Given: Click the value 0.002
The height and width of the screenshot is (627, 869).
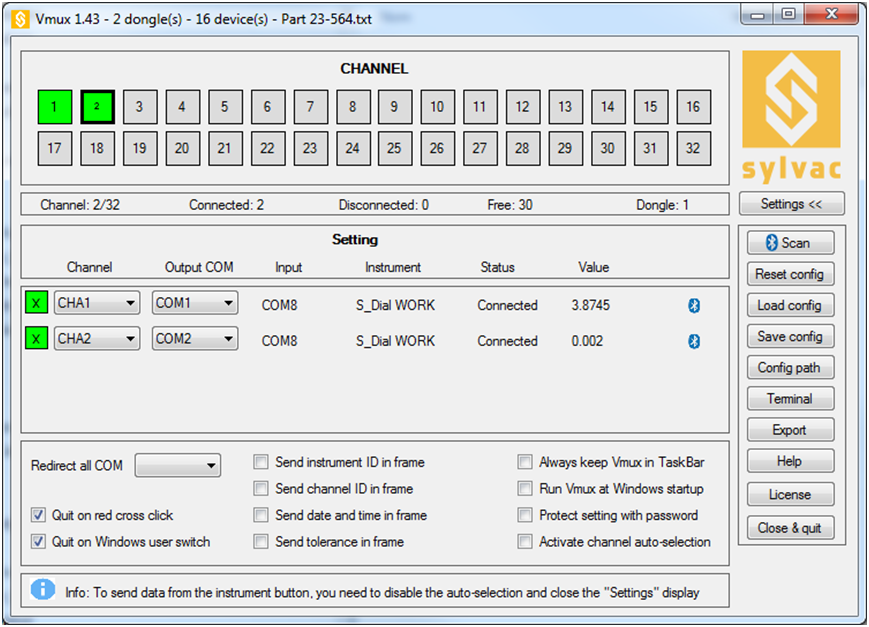Looking at the screenshot, I should tap(587, 341).
